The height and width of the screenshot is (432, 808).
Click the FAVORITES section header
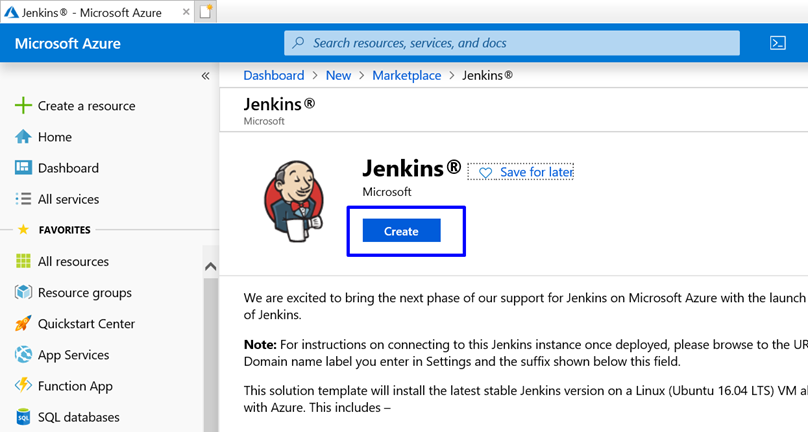pos(64,230)
